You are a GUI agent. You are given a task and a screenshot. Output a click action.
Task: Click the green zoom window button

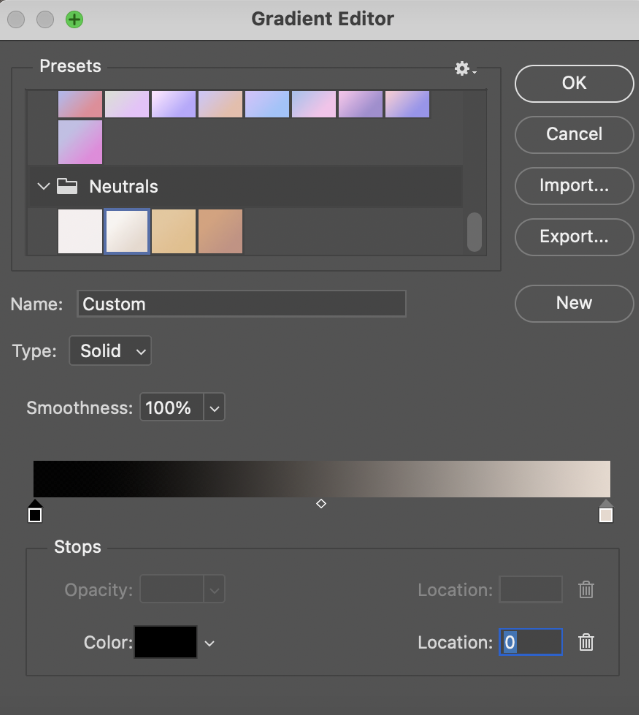pos(74,20)
